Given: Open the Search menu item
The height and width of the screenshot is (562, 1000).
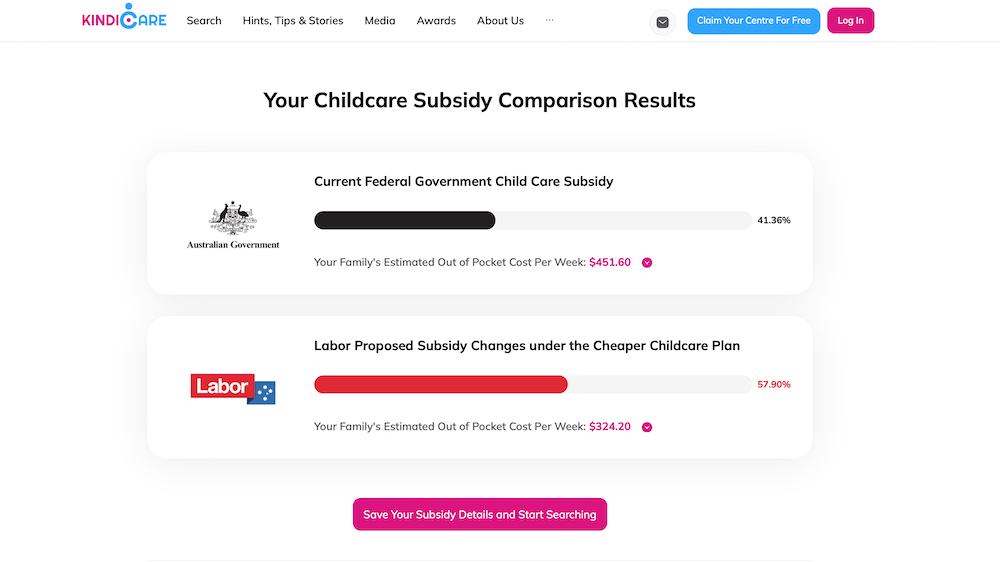Looking at the screenshot, I should point(204,21).
